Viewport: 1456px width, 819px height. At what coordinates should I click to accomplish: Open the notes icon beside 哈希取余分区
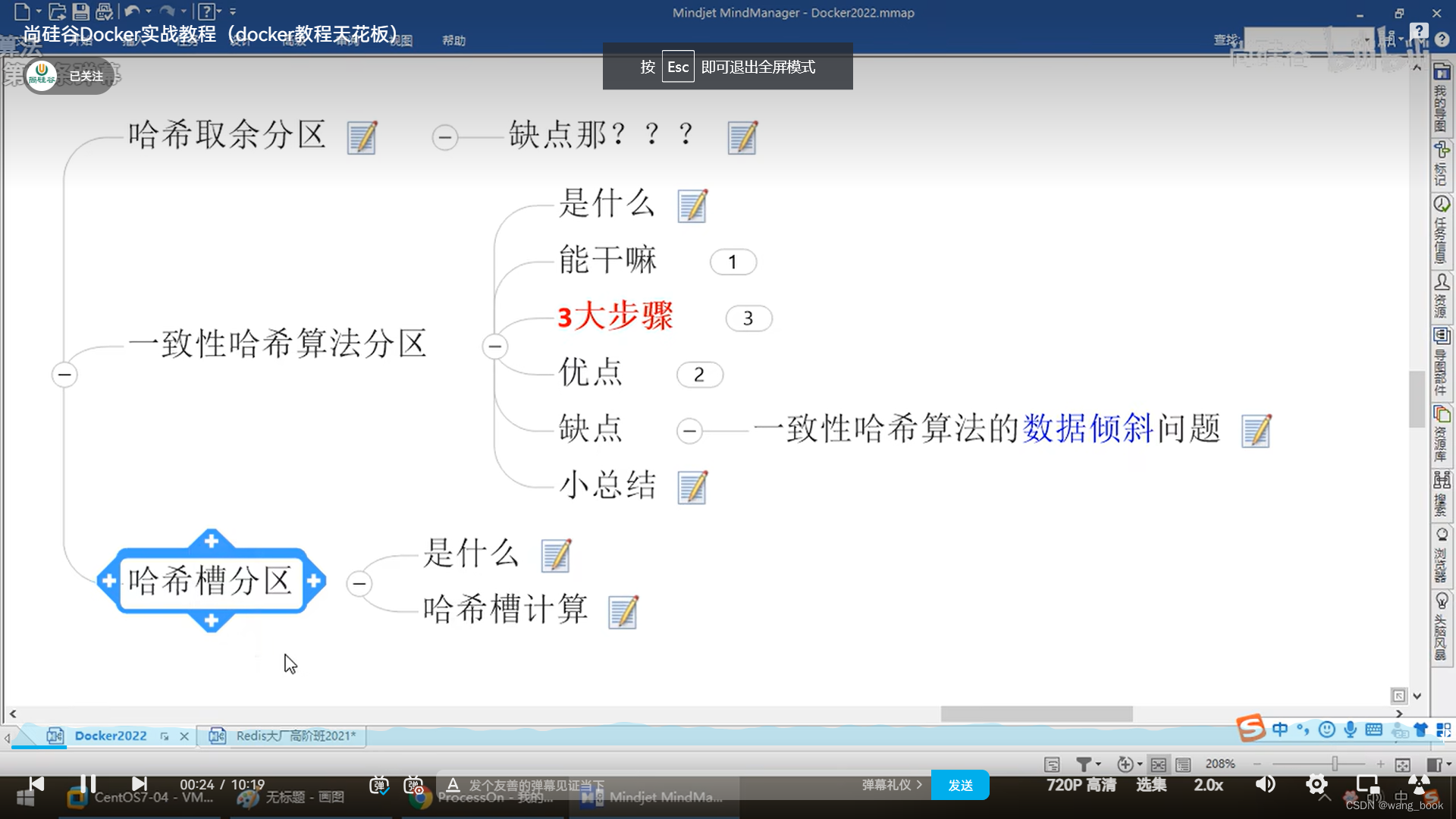point(362,137)
